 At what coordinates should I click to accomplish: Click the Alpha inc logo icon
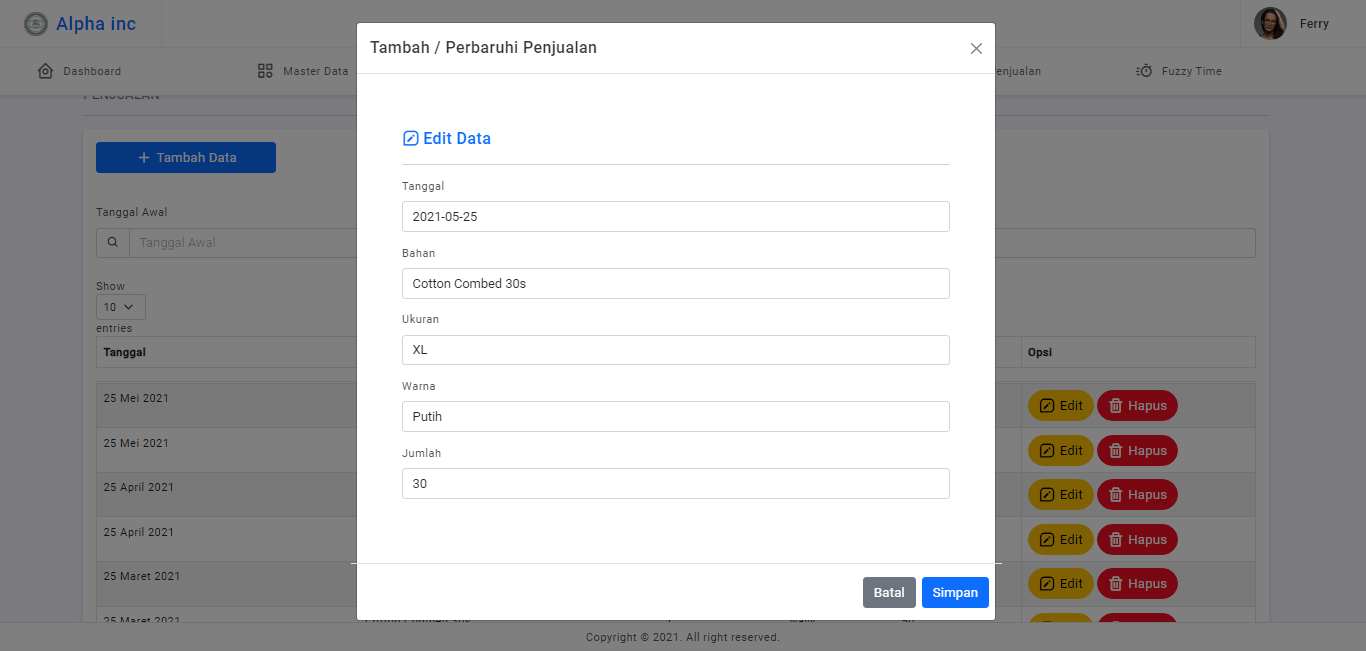[x=36, y=24]
